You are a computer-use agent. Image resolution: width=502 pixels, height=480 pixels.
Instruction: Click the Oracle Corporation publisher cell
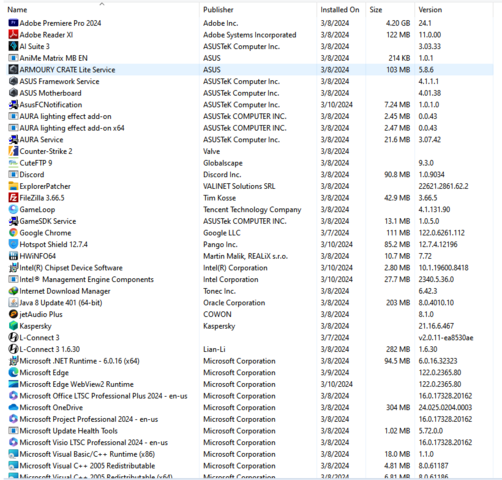pos(234,303)
